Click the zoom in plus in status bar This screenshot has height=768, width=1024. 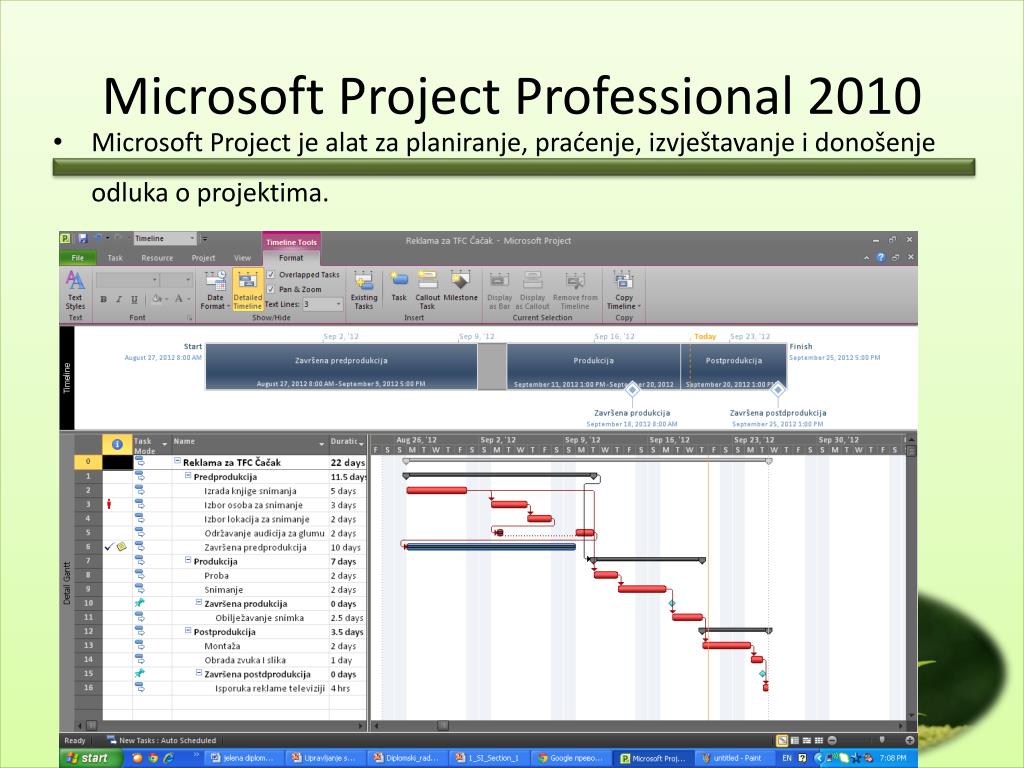tap(909, 741)
